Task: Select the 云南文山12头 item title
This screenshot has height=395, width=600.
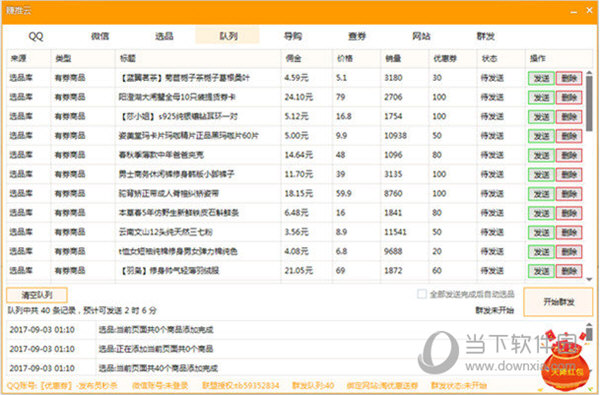Action: point(165,232)
